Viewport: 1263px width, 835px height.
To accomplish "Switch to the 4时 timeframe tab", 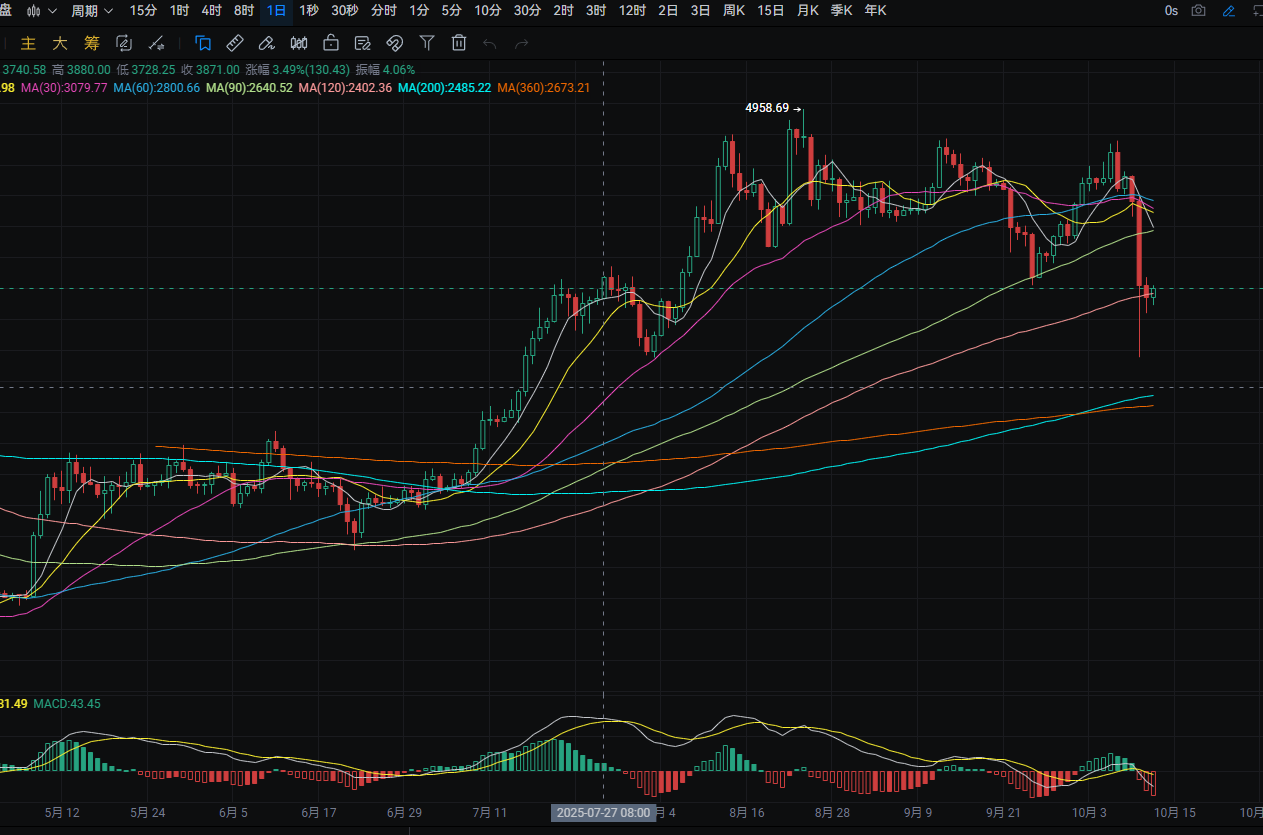I will pos(211,11).
